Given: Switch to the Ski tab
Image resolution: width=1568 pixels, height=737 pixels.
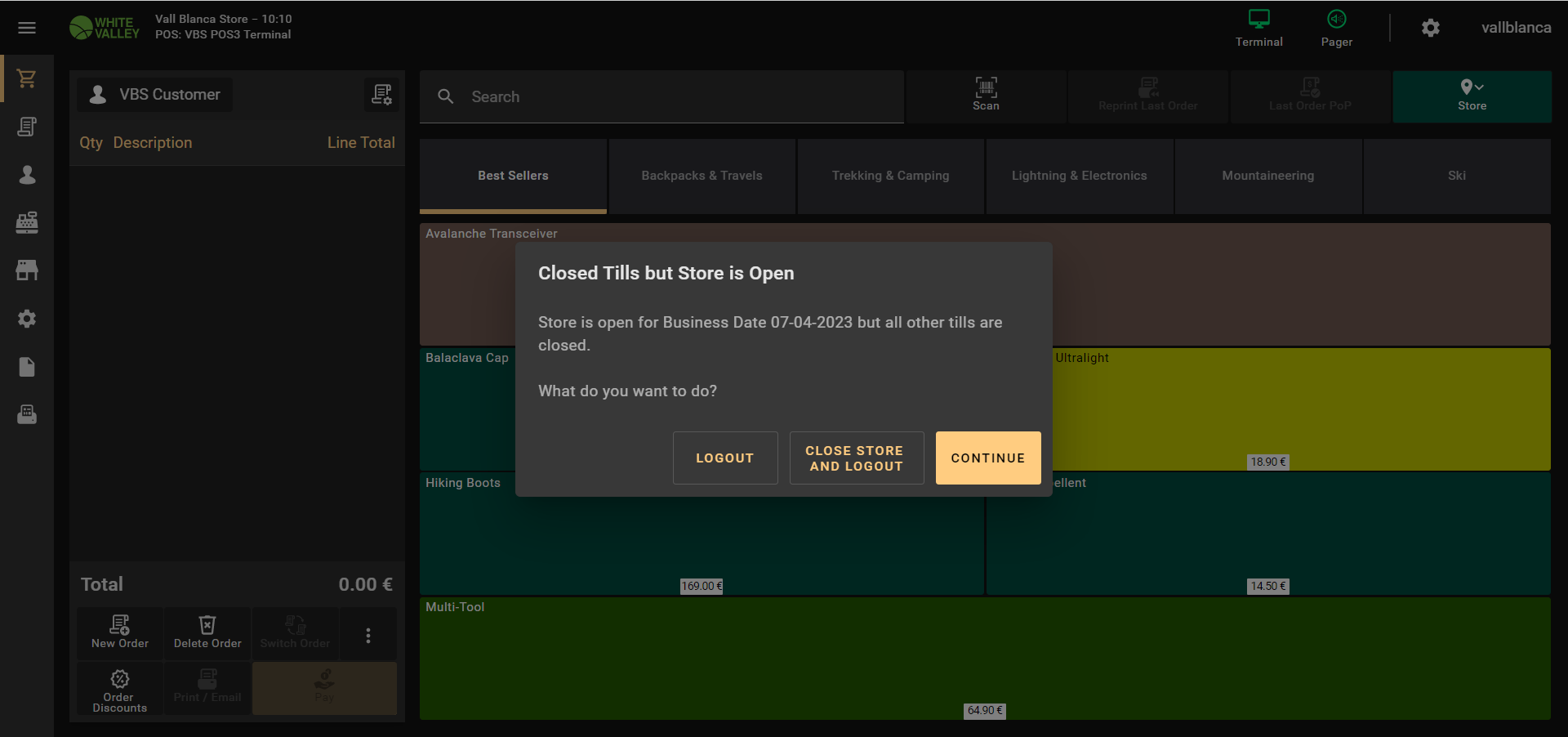Looking at the screenshot, I should (x=1457, y=176).
